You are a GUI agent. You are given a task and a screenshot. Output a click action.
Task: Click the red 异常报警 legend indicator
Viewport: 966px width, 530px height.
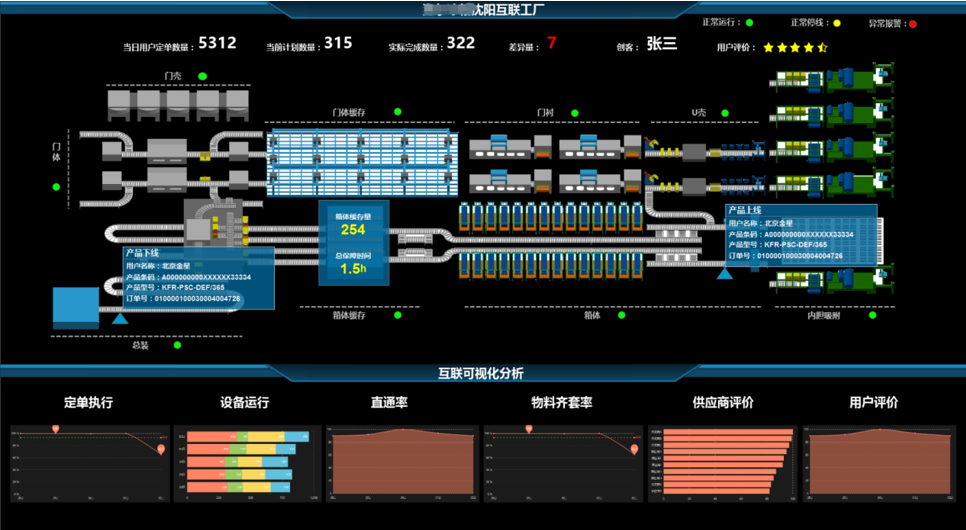(912, 23)
